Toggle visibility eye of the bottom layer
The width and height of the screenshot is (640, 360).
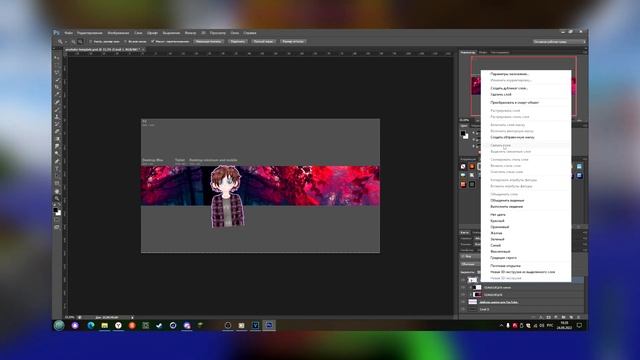point(463,309)
